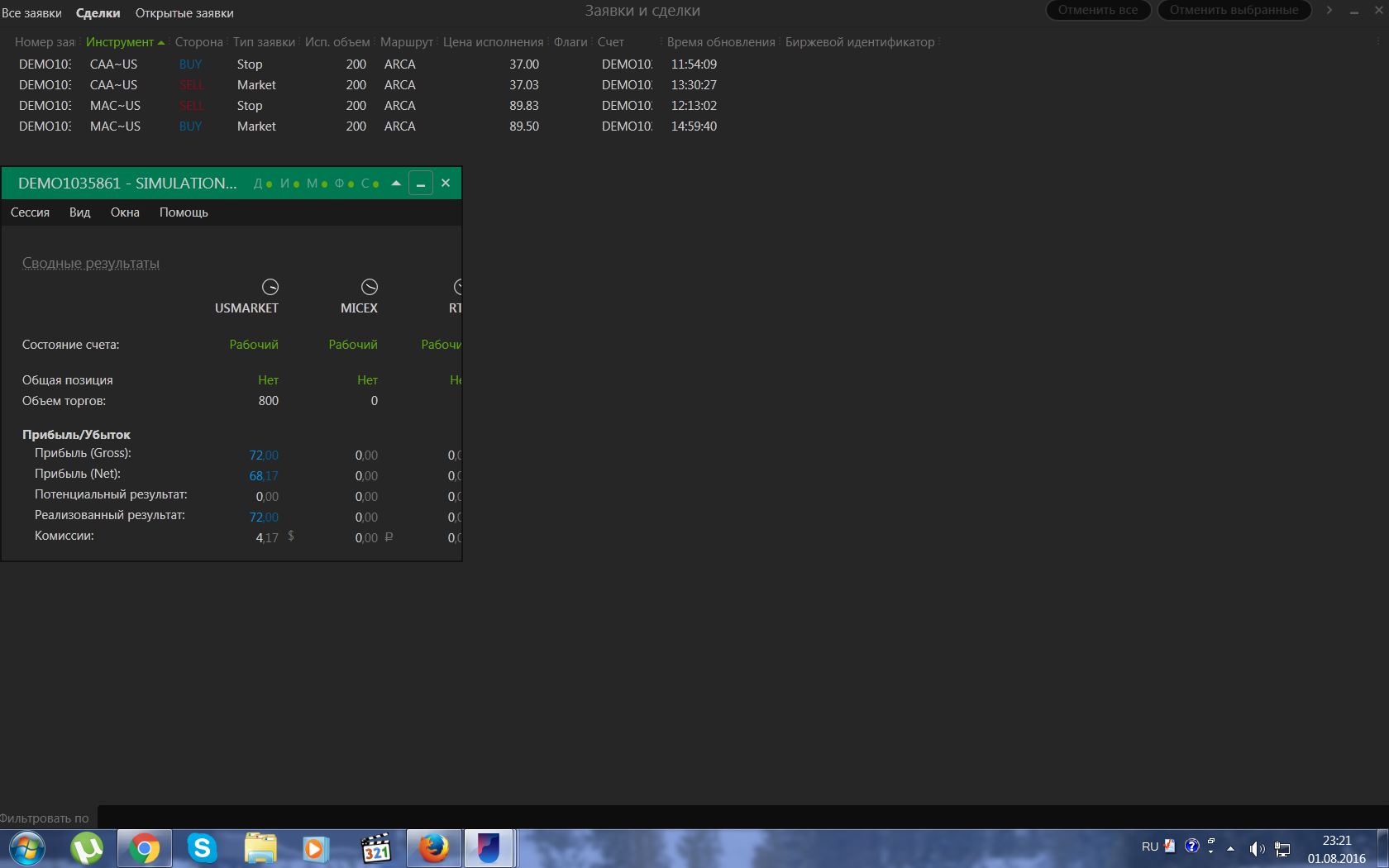Click the network tray icon
Image resolution: width=1389 pixels, height=868 pixels.
tap(1282, 849)
